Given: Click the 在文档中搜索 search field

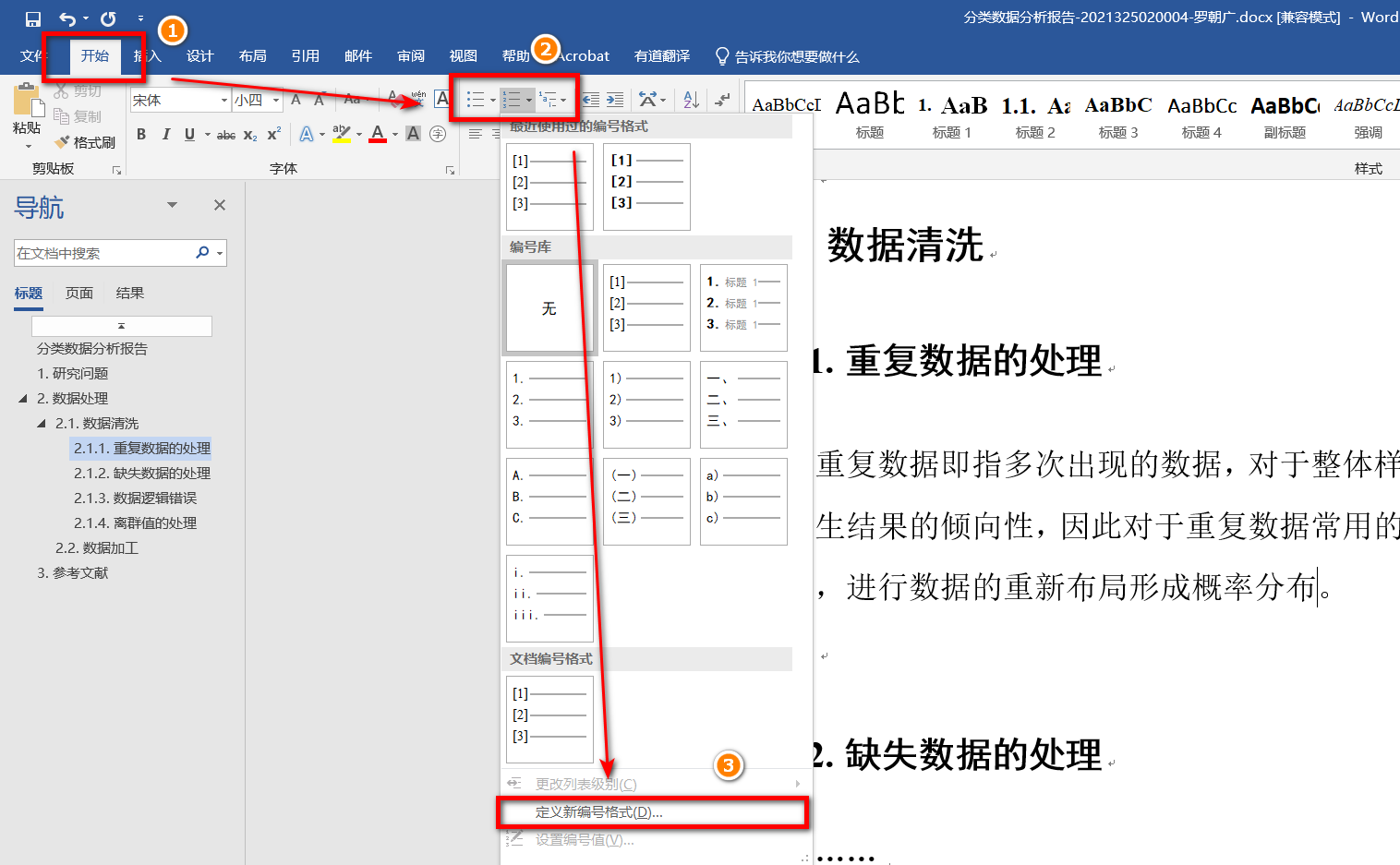Looking at the screenshot, I should point(102,253).
